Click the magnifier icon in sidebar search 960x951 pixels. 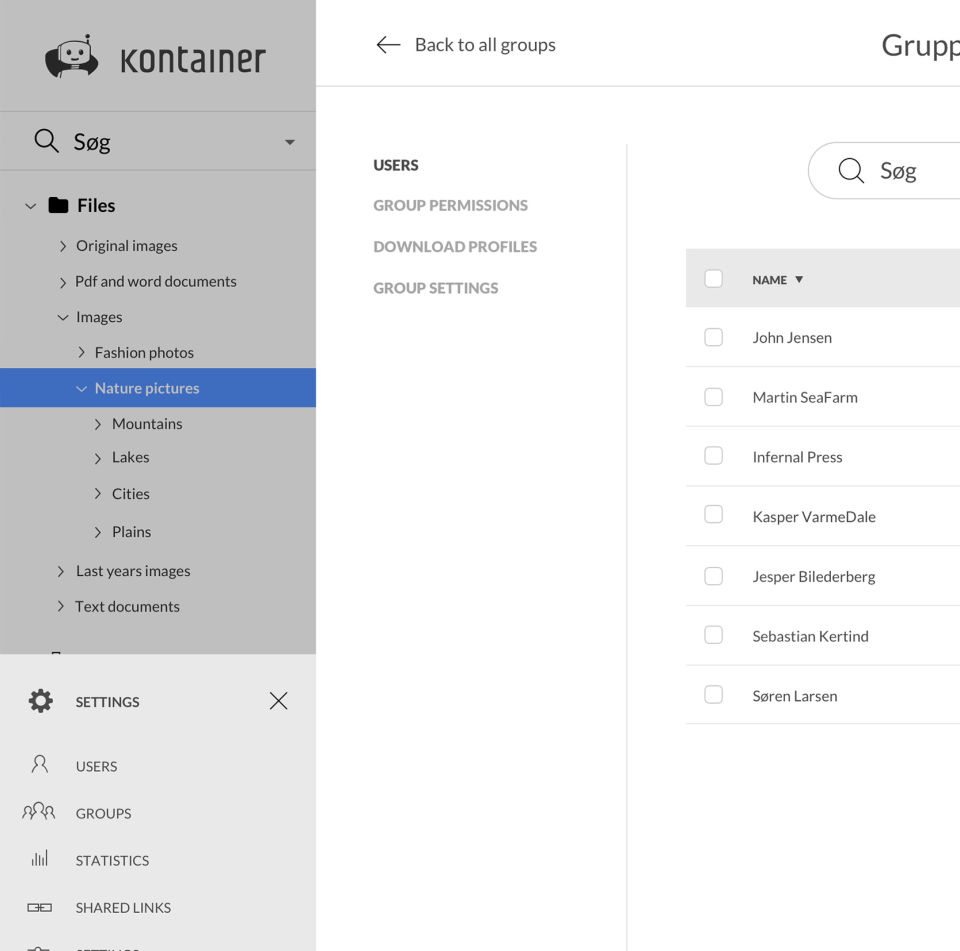point(46,141)
